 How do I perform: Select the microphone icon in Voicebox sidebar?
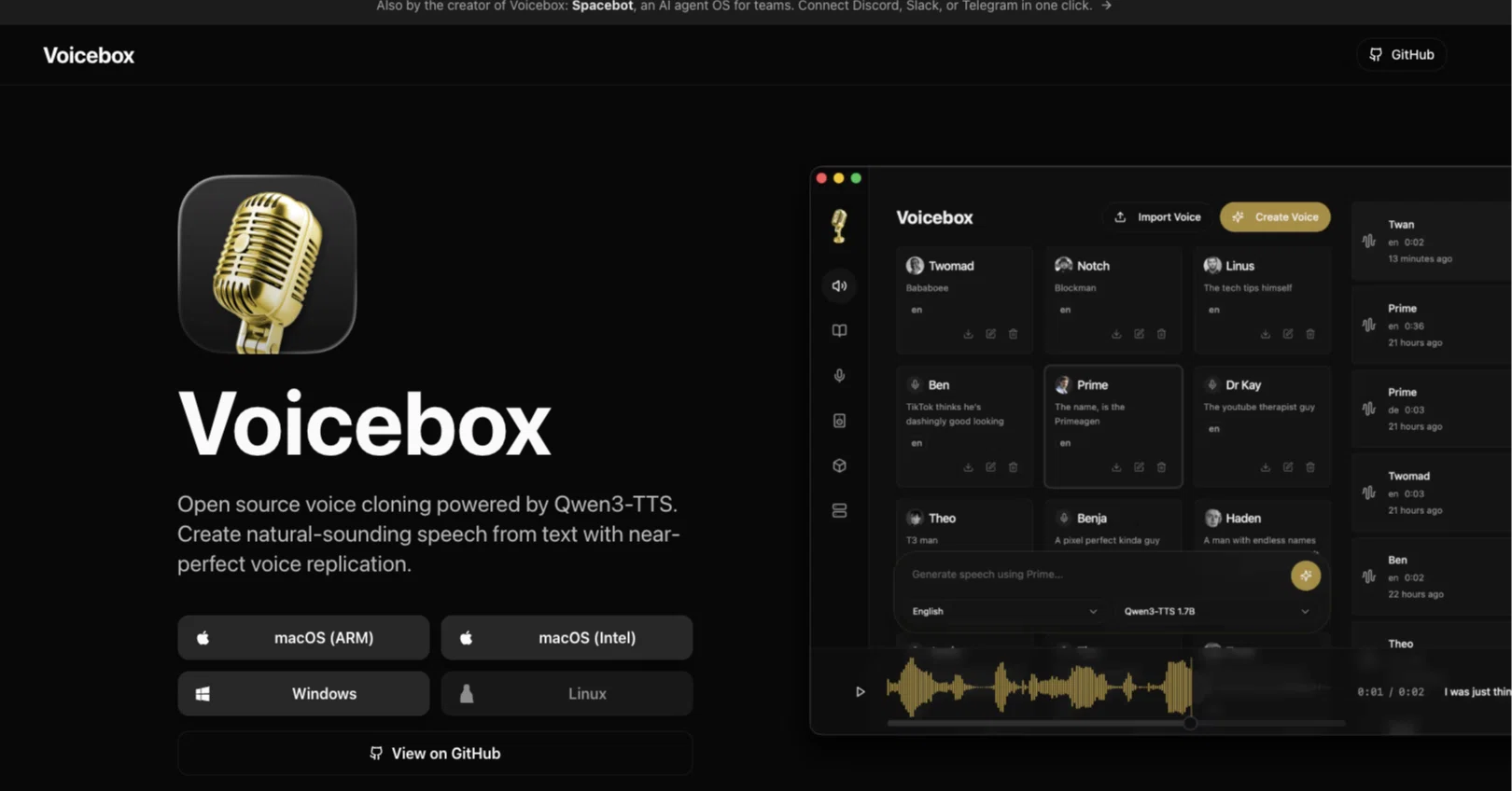839,375
